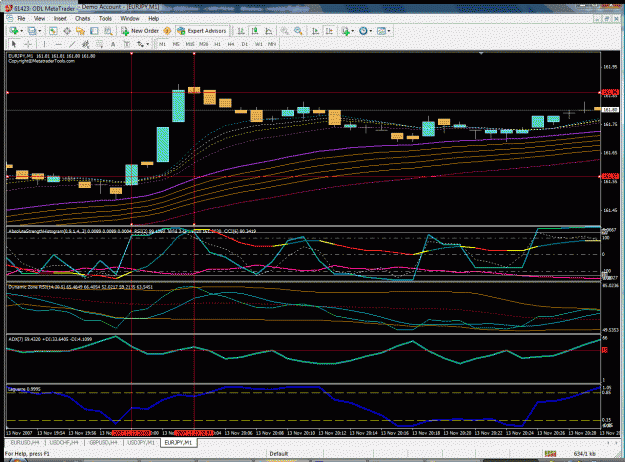The image size is (625, 462).
Task: Open the Window menu
Action: [130, 18]
